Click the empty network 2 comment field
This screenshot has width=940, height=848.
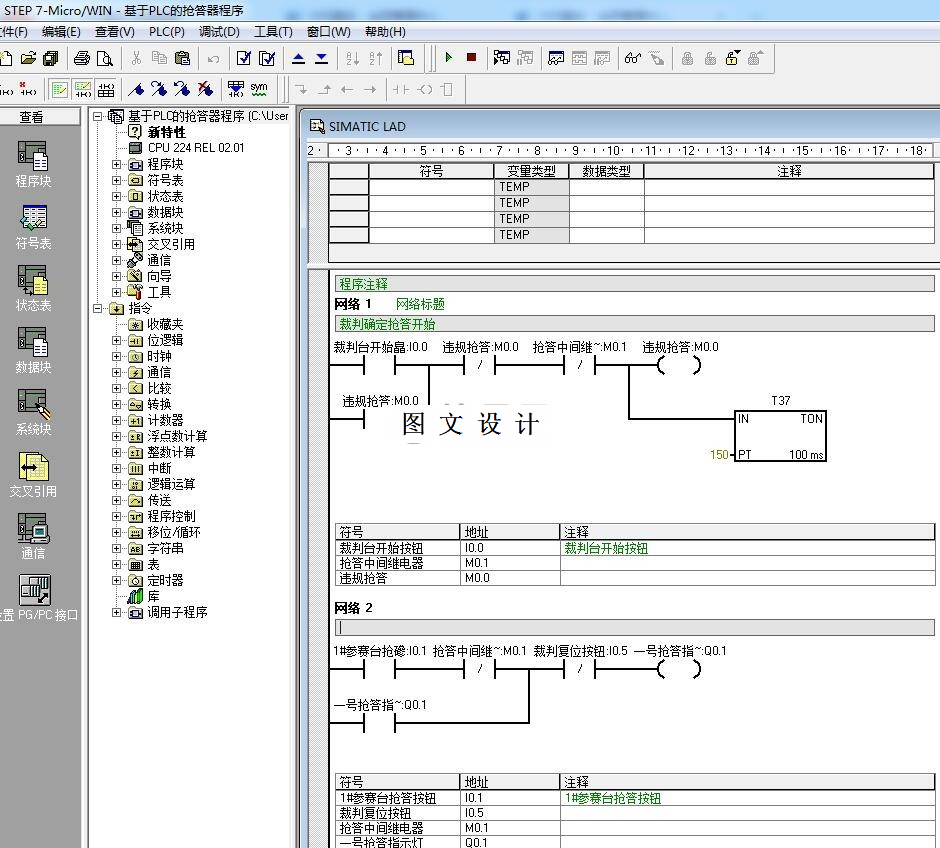634,627
